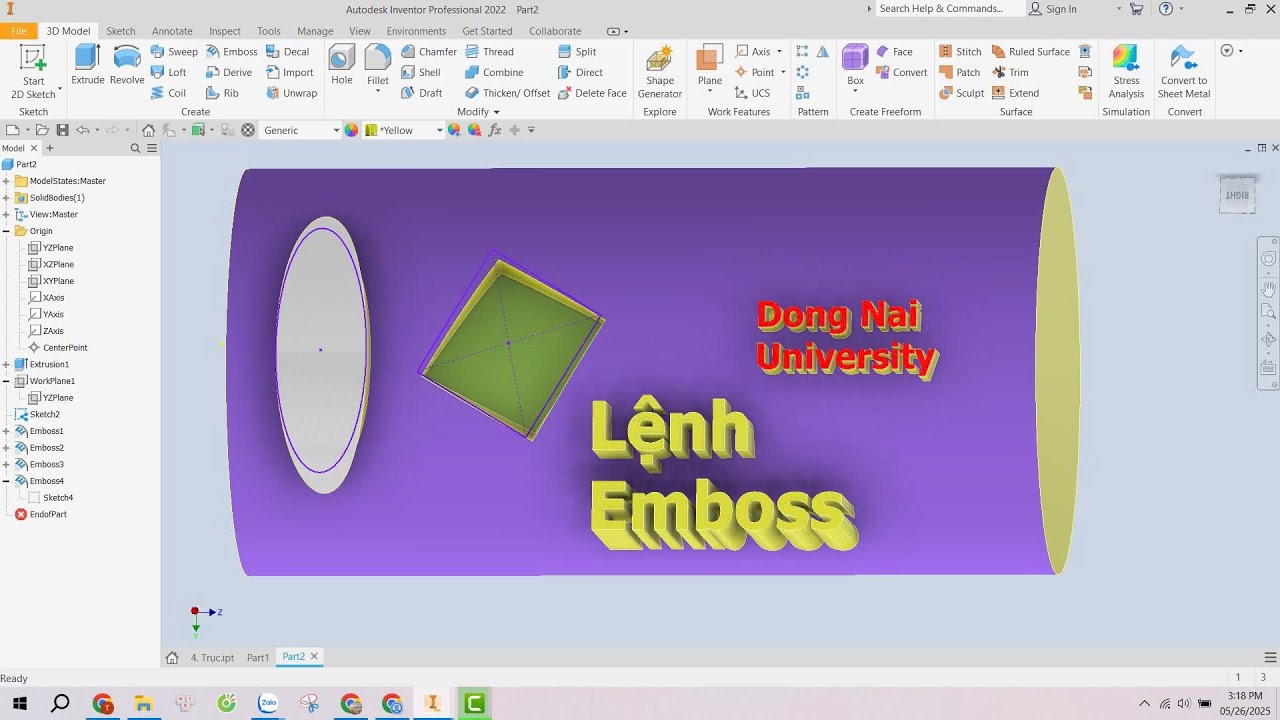
Task: Click the Sign In link
Action: tap(1053, 9)
